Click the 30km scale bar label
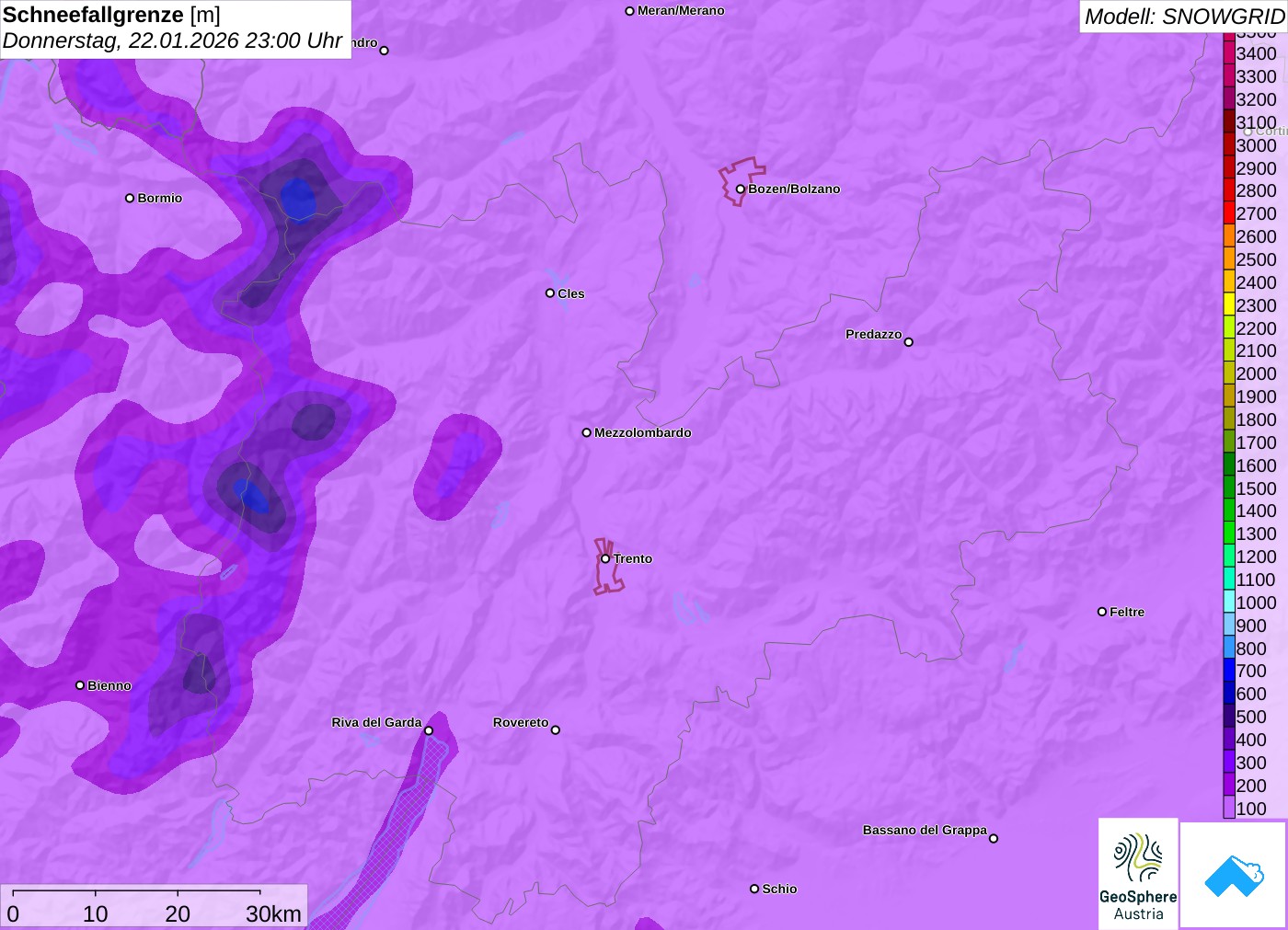 point(273,913)
